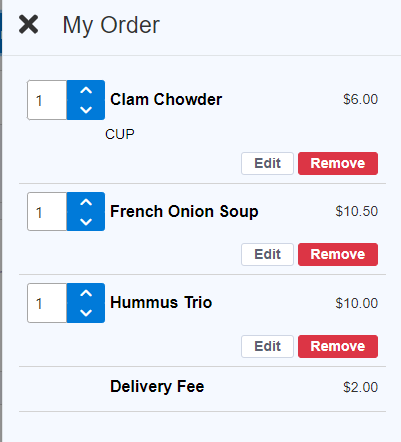Increase Clam Chowder quantity with up arrow
Viewport: 401px width, 442px height.
pyautogui.click(x=86, y=90)
